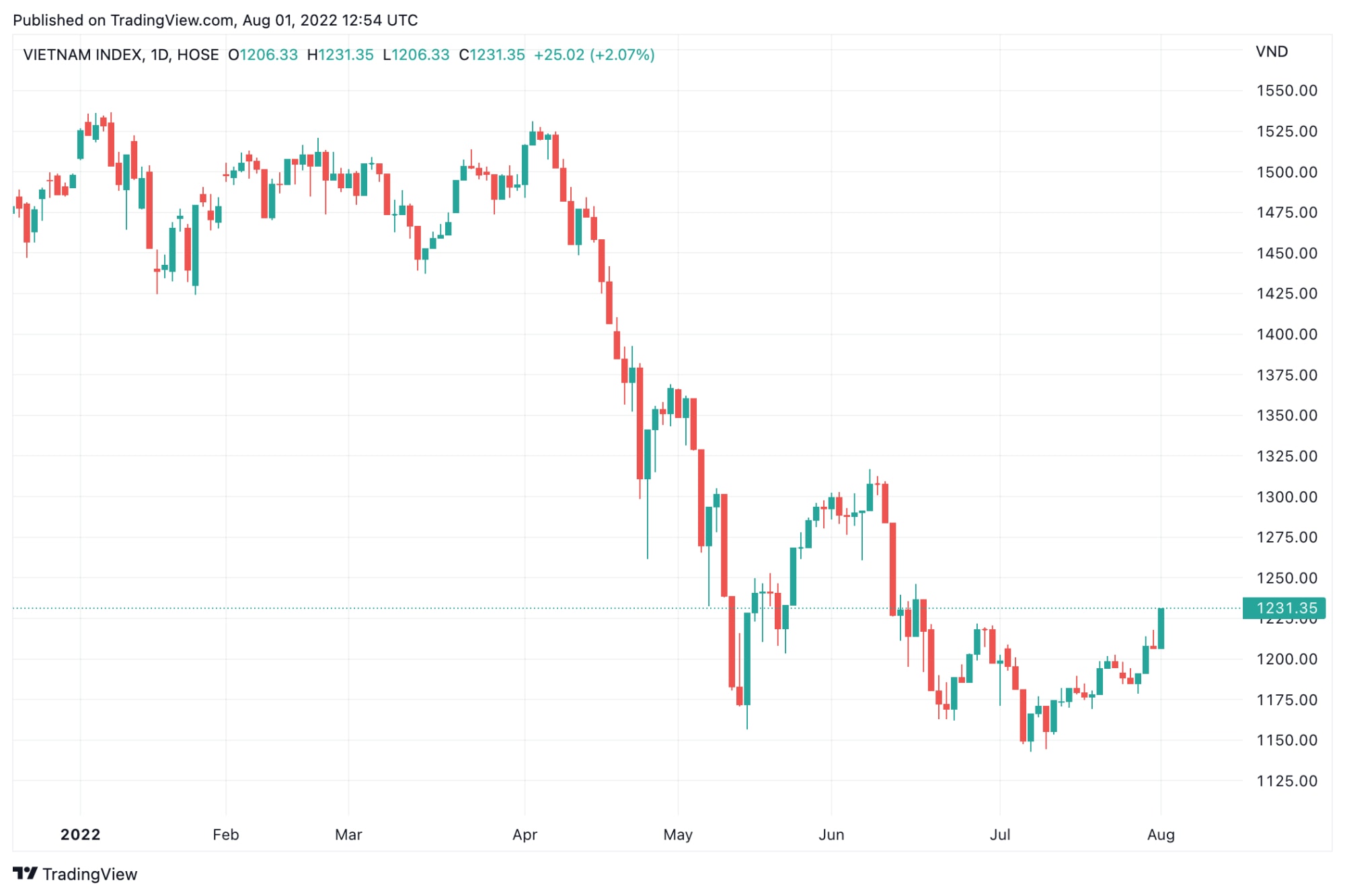Click the 2022 year label on time axis
The image size is (1345, 896).
tap(80, 835)
